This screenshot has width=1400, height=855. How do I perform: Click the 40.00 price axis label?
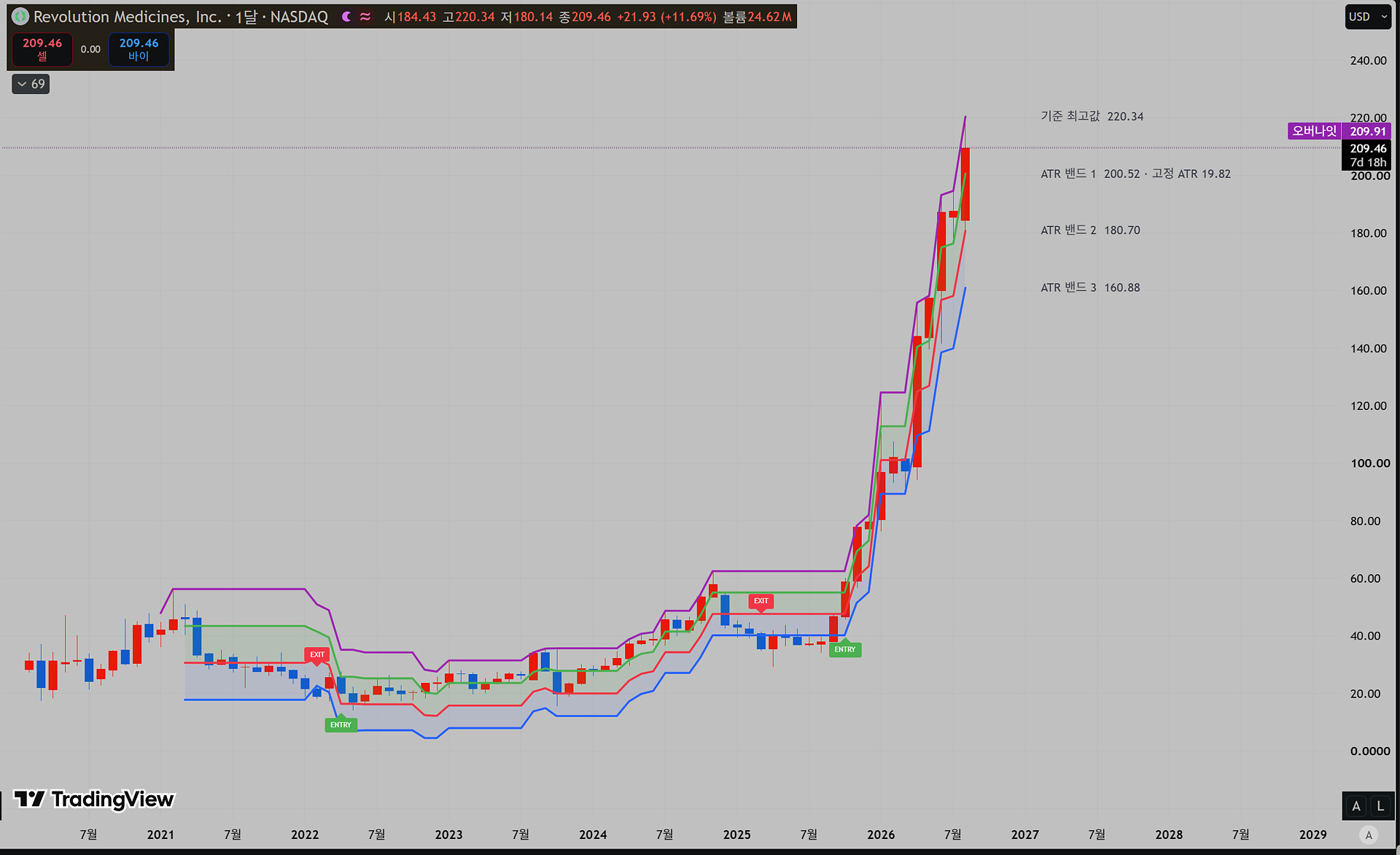point(1365,636)
